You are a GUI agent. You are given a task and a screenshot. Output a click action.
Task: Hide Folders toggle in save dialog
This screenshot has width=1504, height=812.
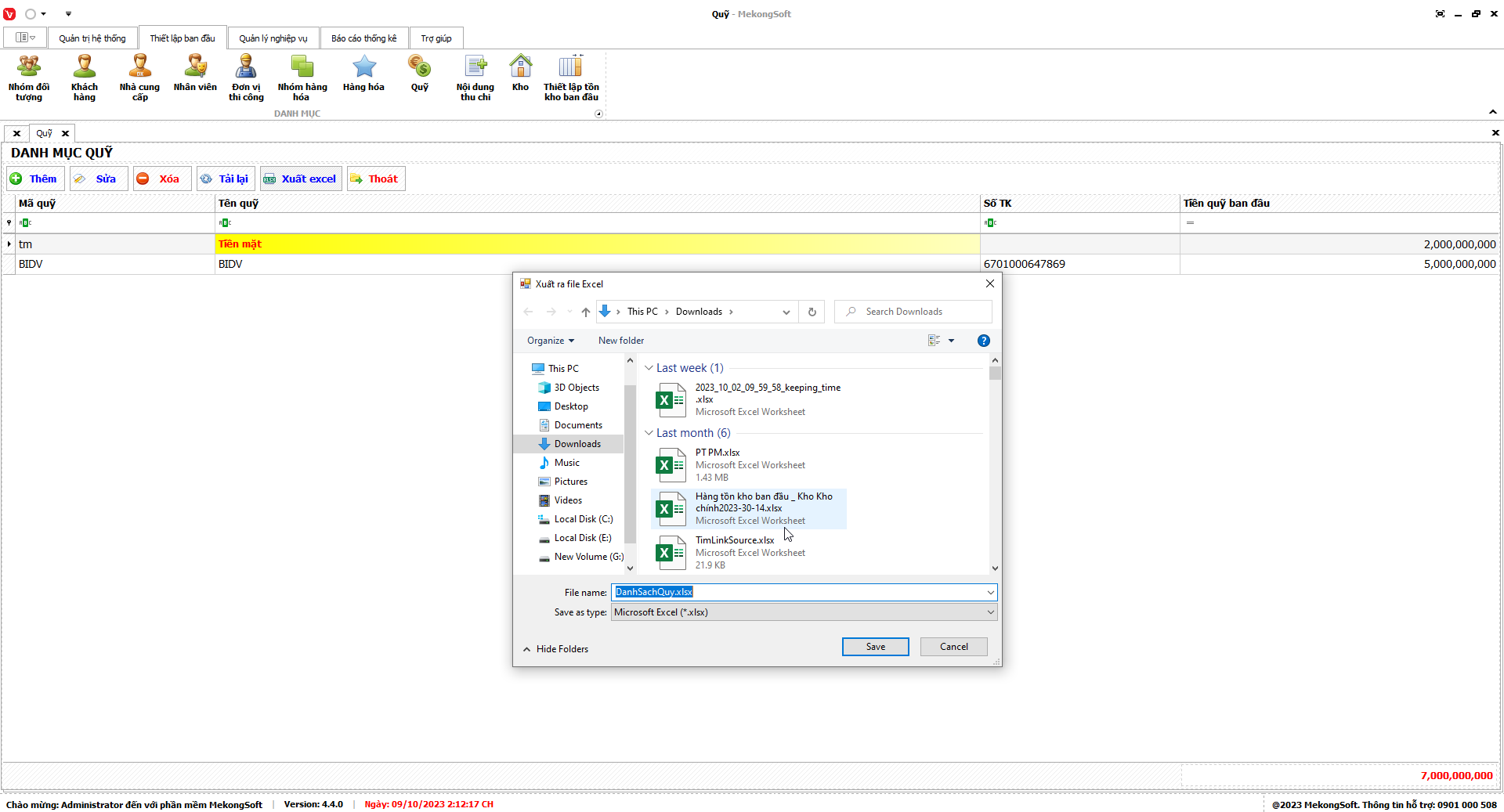tap(555, 649)
